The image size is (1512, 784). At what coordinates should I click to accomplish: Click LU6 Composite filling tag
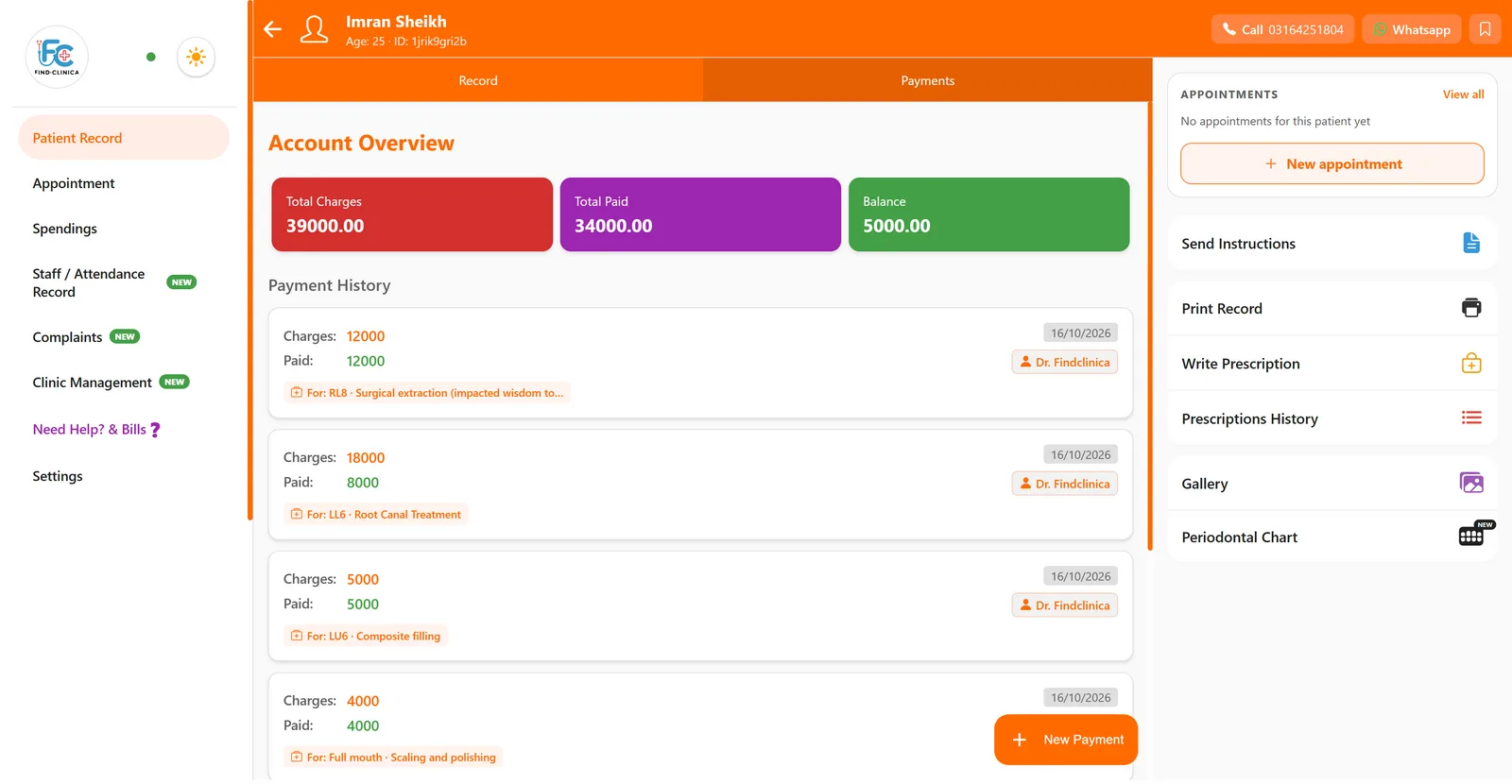point(366,637)
